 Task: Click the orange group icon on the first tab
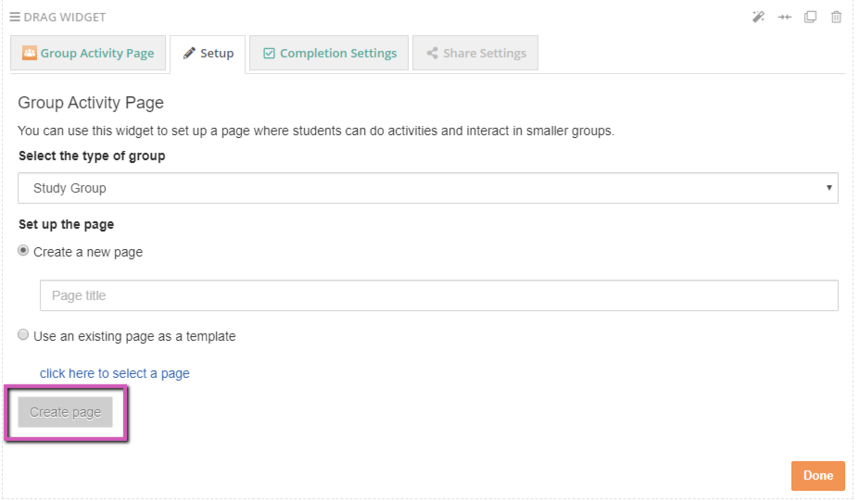29,53
